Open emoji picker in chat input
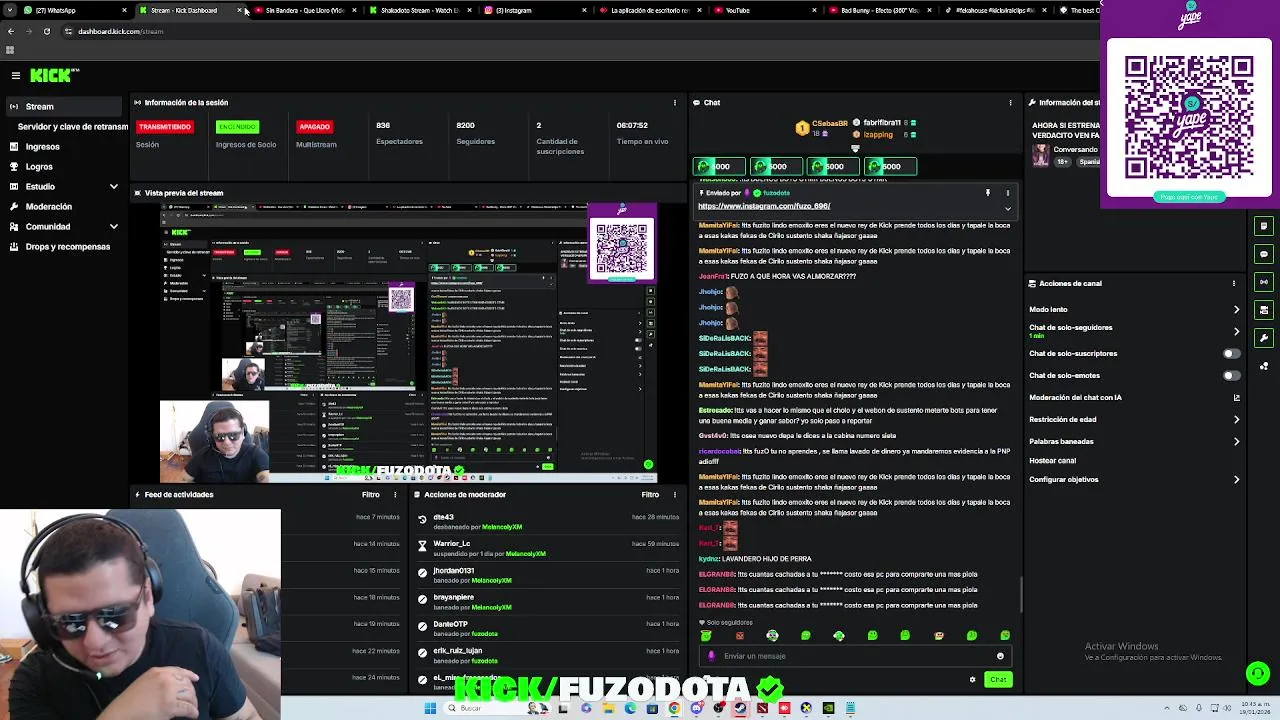 coord(1000,656)
